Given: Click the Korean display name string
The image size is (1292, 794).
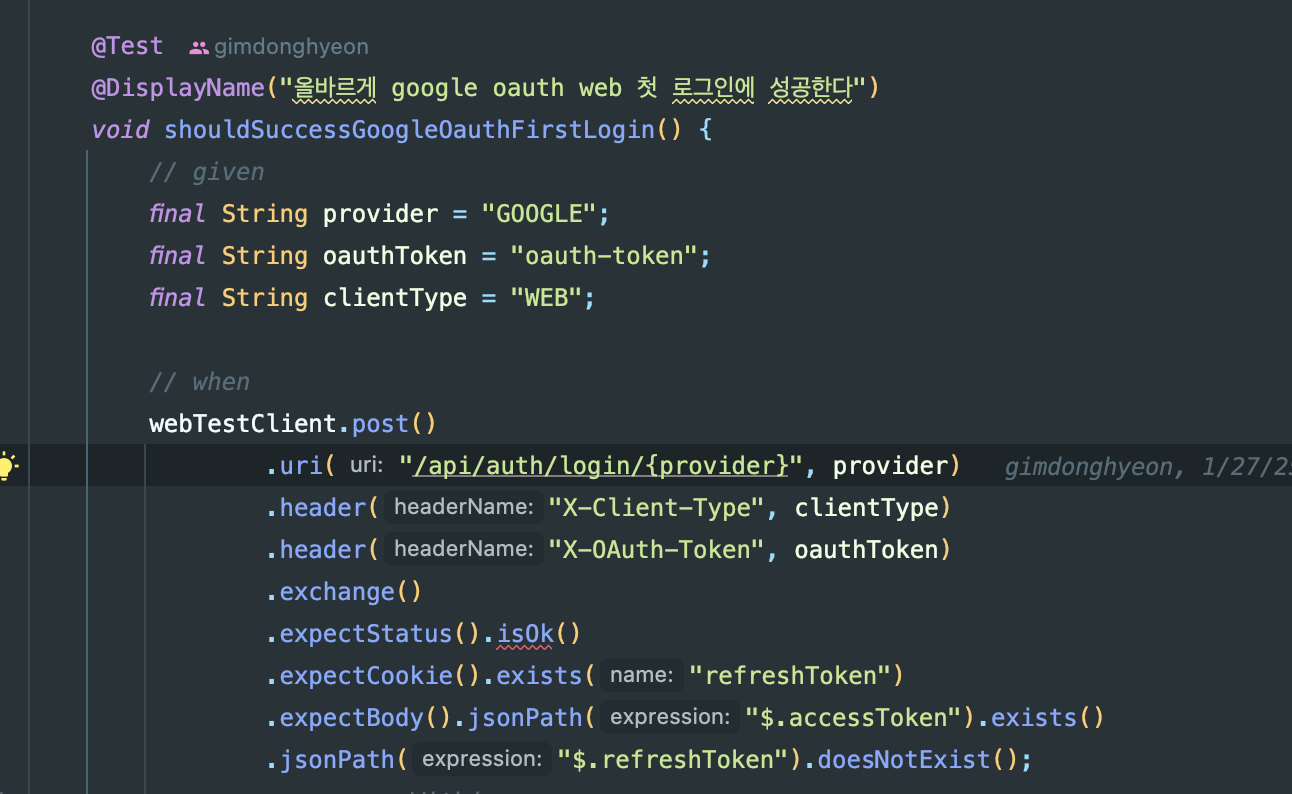Looking at the screenshot, I should tap(572, 88).
